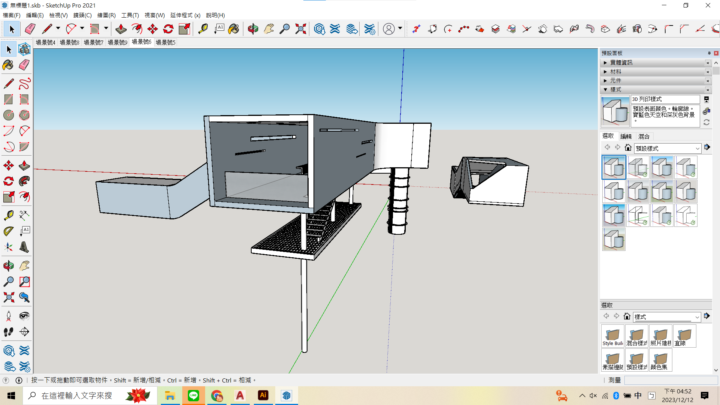Select the Eraser tool in top toolbar
Image resolution: width=720 pixels, height=405 pixels.
click(x=30, y=29)
